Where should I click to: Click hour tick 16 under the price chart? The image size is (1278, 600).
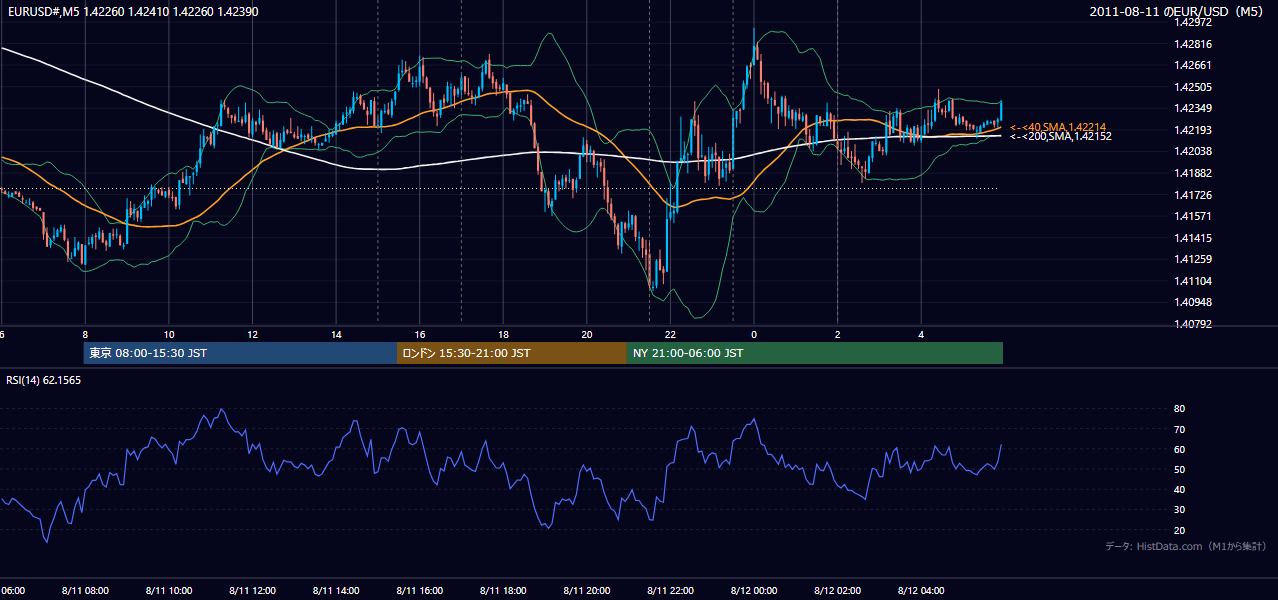pos(420,334)
